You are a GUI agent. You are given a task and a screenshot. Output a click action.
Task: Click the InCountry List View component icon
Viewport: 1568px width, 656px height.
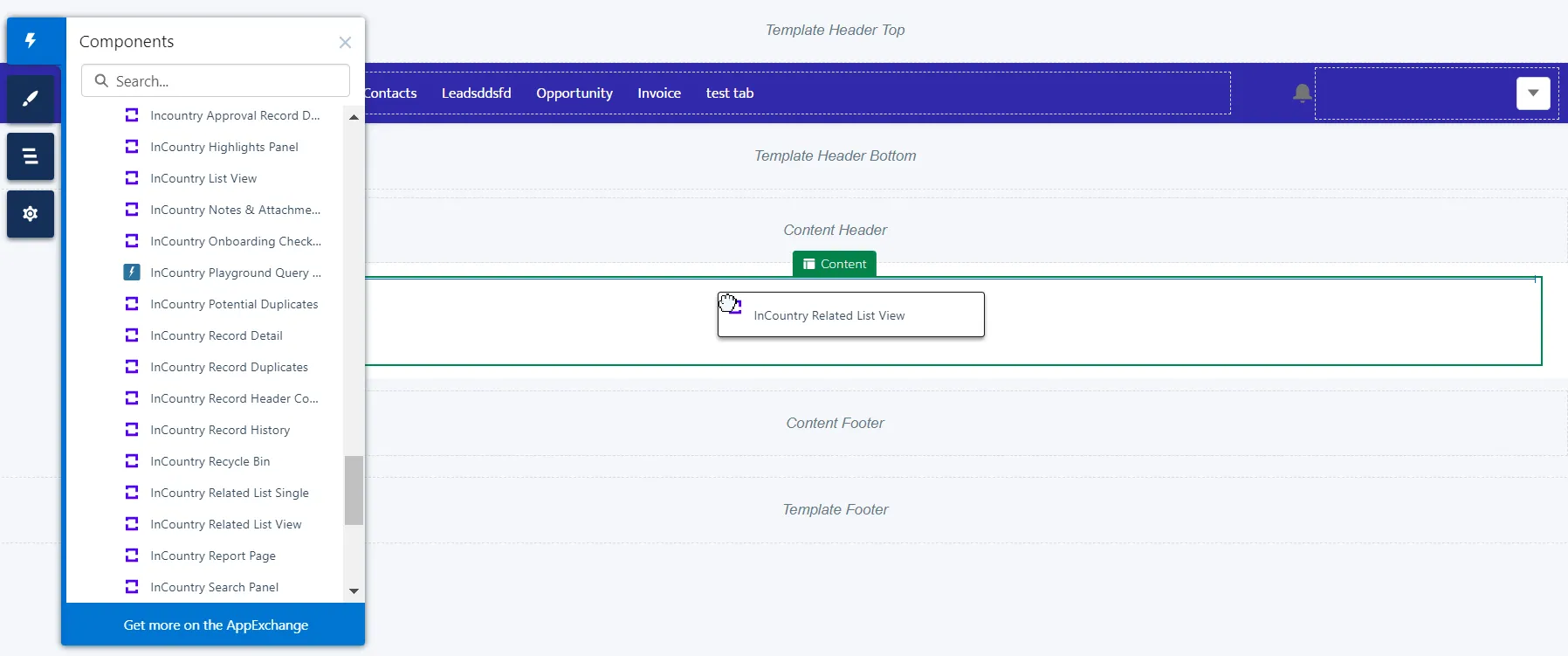(x=132, y=178)
